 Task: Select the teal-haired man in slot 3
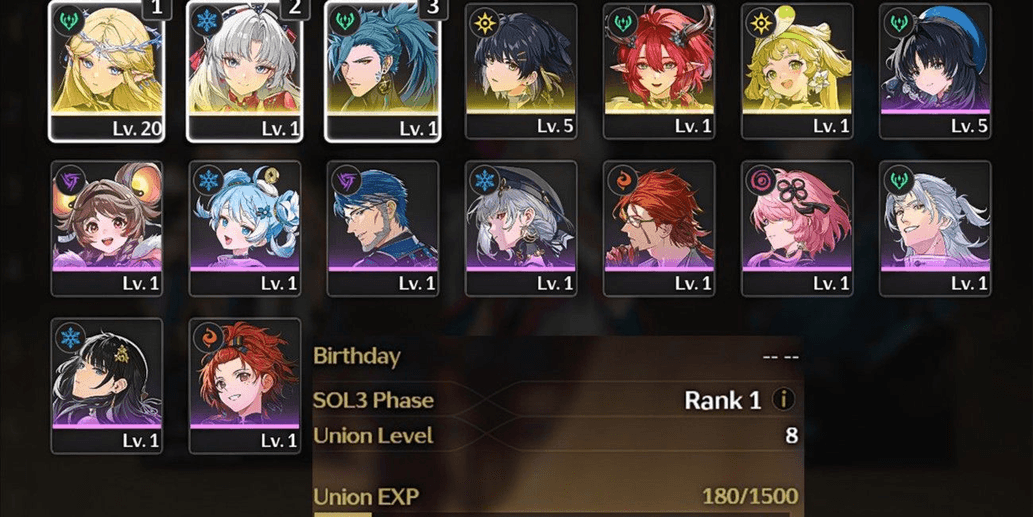click(x=383, y=70)
